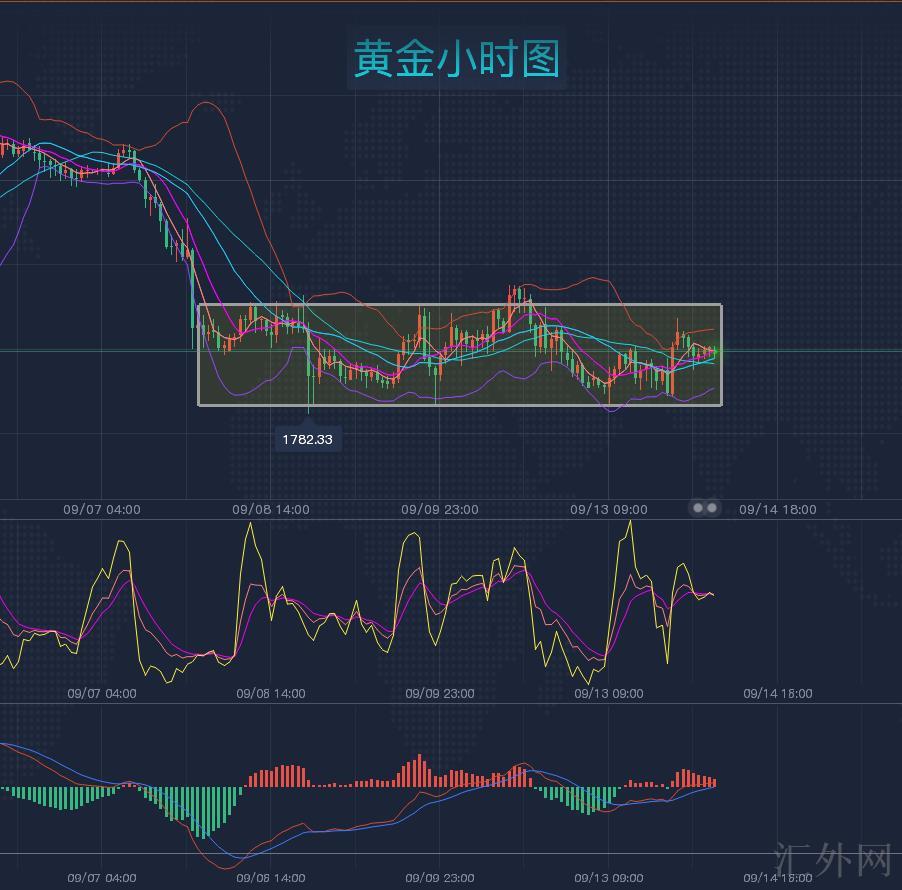Click the 汇外网 watermark logo
This screenshot has width=902, height=890.
coord(832,859)
